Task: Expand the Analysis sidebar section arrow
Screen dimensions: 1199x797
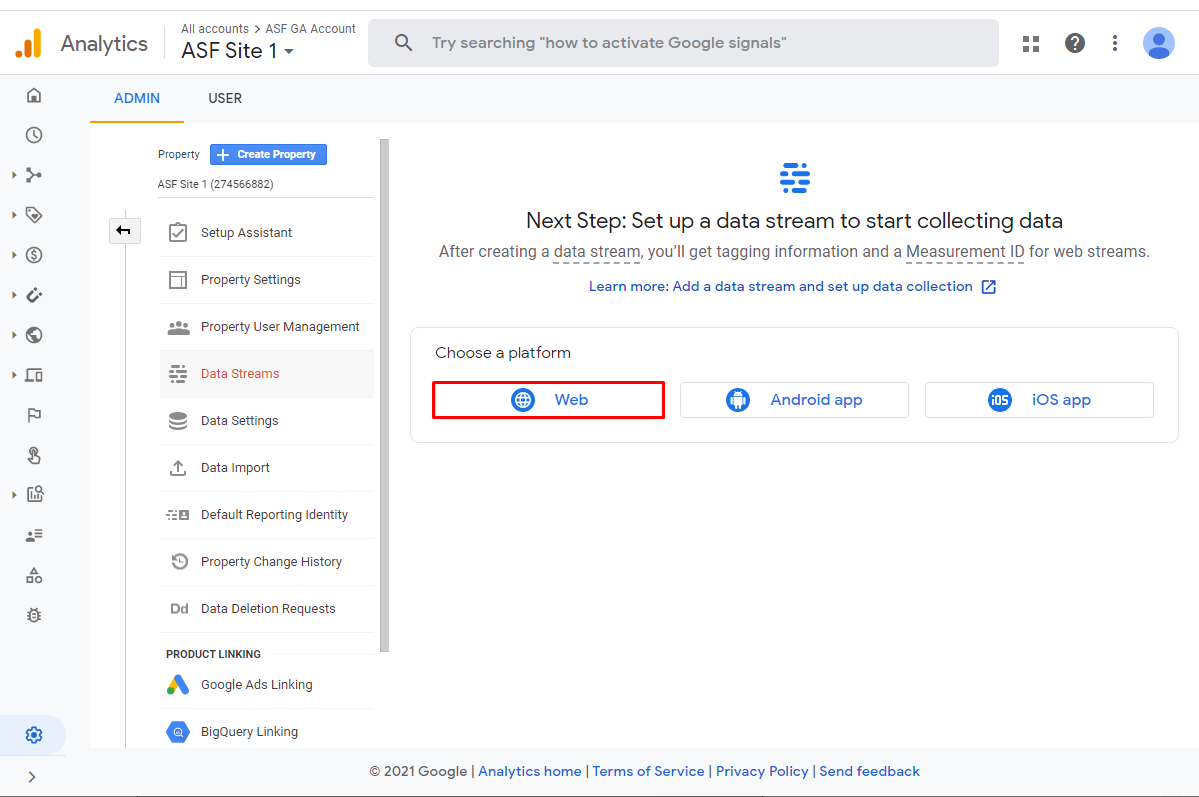Action: coord(14,495)
